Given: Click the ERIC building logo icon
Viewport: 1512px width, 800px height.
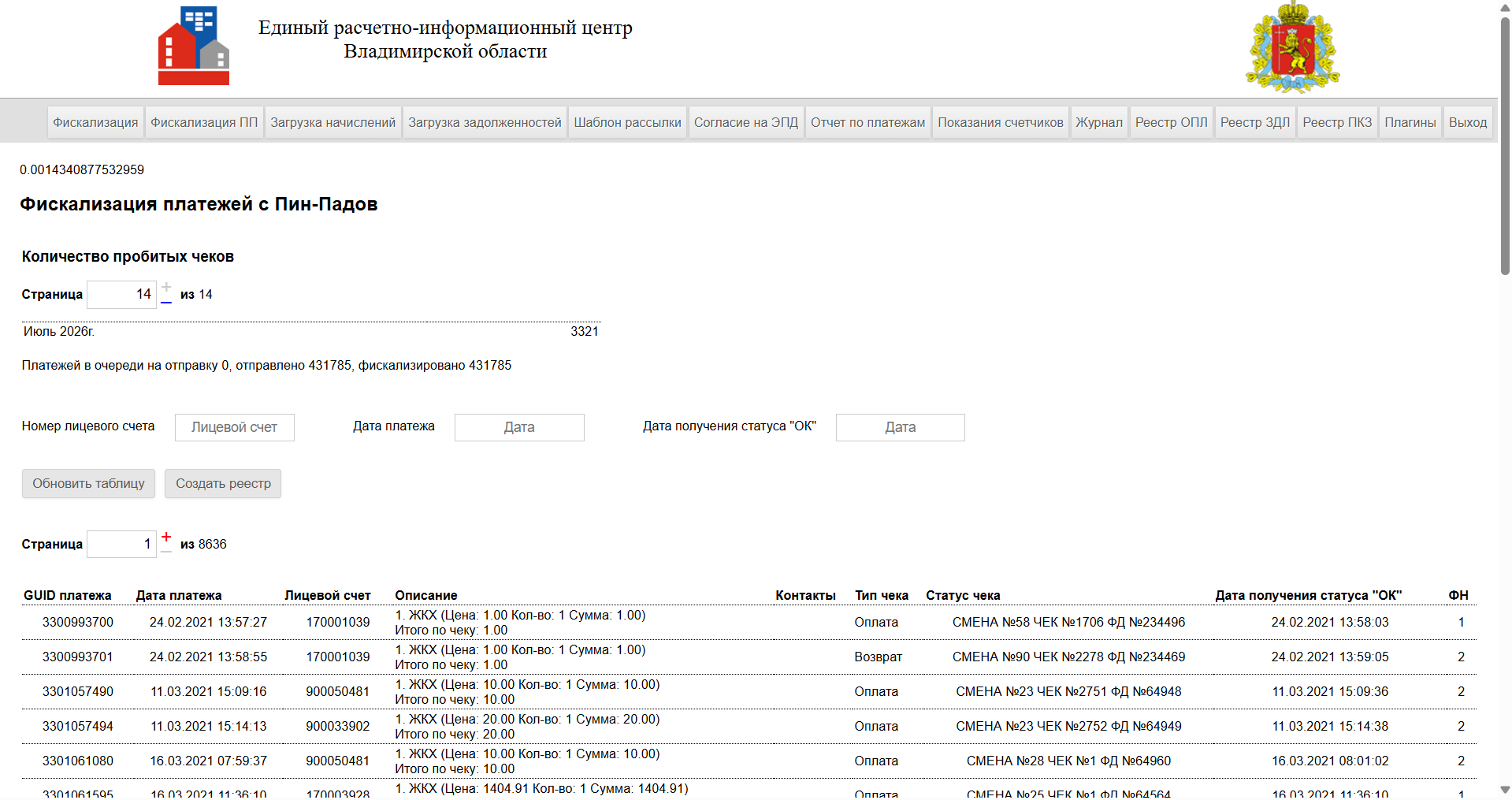Looking at the screenshot, I should [194, 46].
